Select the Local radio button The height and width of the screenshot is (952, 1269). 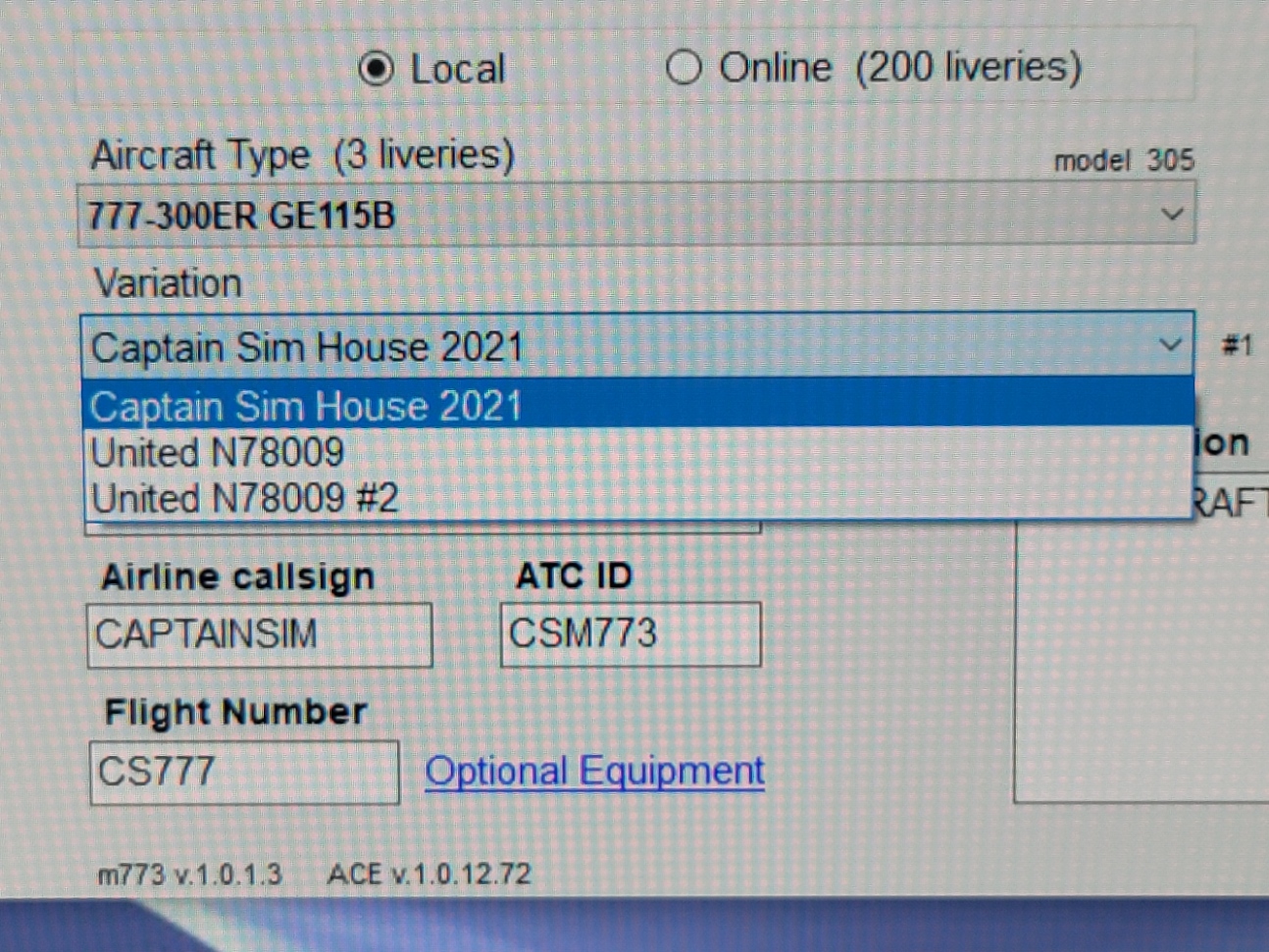tap(376, 70)
